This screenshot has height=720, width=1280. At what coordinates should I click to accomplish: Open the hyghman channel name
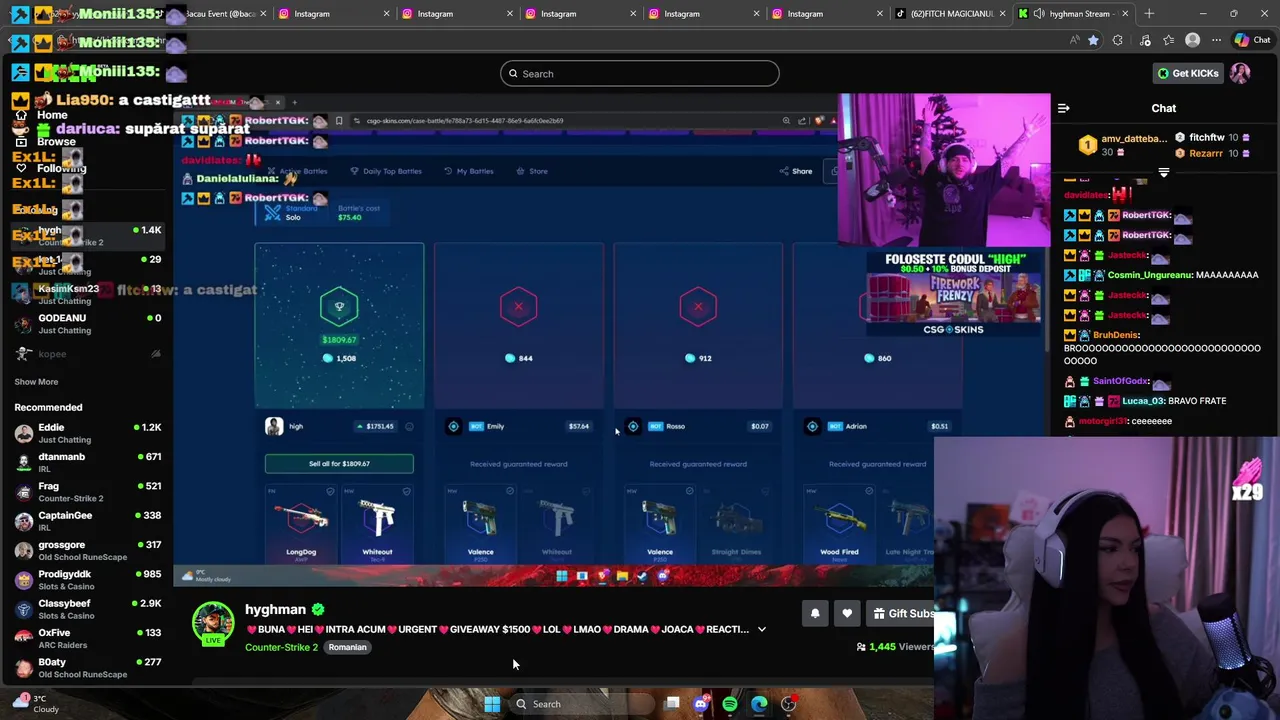275,609
